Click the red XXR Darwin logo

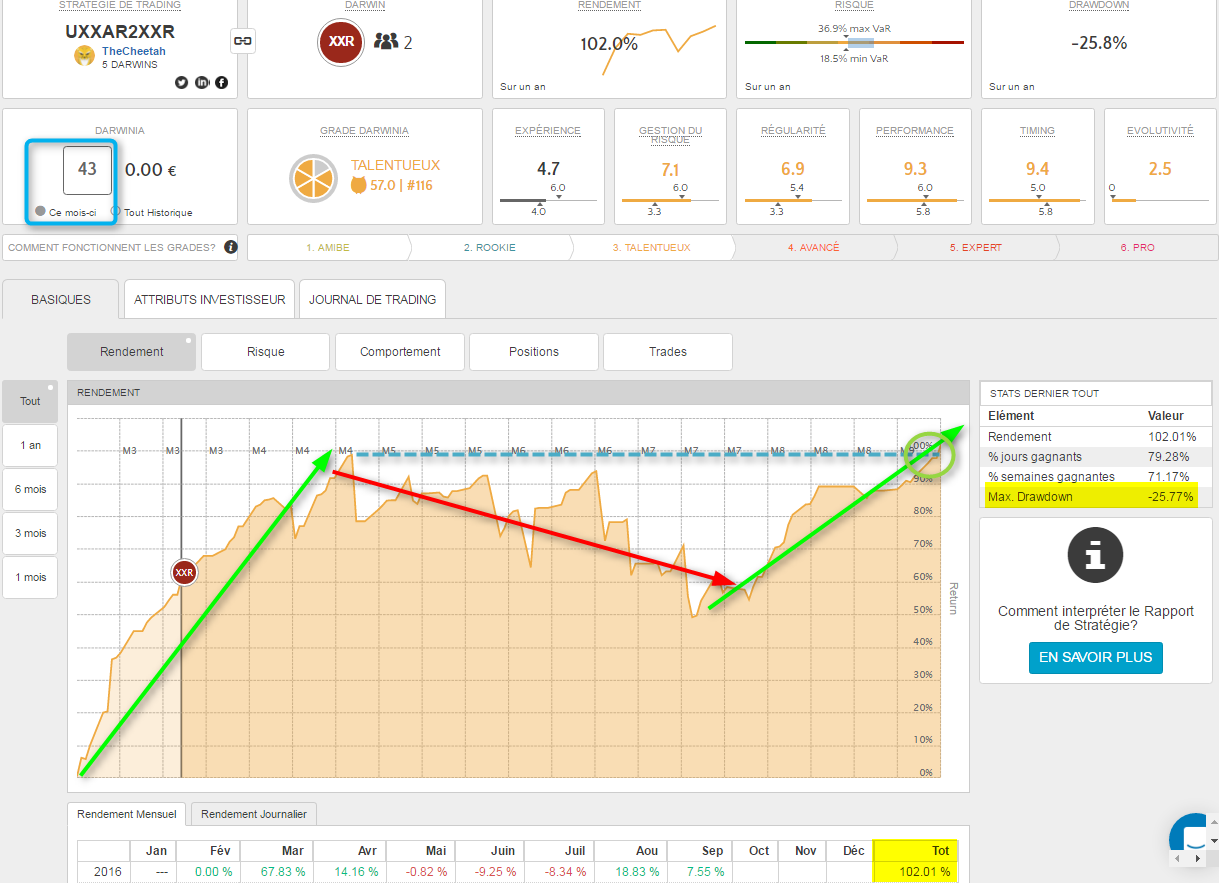pos(341,42)
